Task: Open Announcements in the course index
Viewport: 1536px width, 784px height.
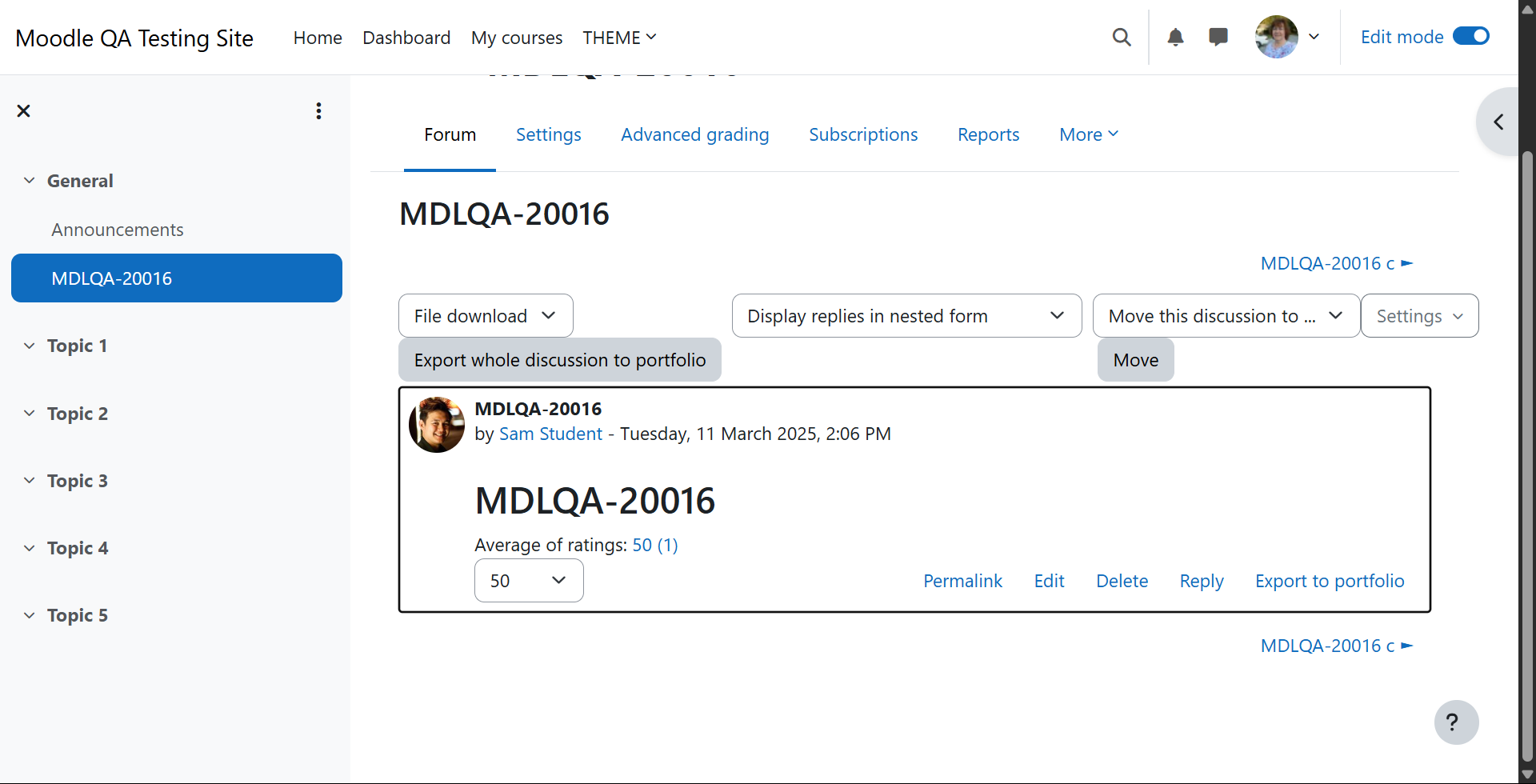Action: tap(118, 230)
